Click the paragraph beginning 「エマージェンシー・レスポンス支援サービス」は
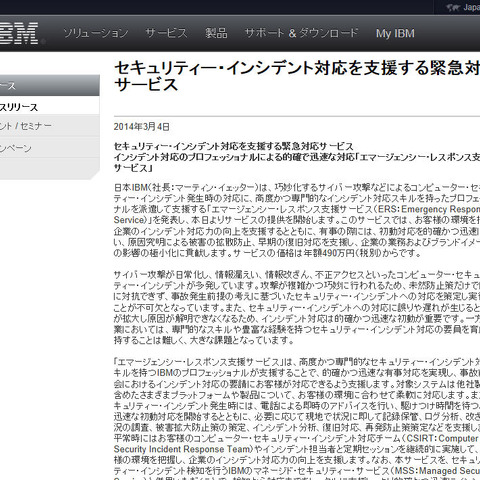The height and width of the screenshot is (480, 480). coord(297,419)
